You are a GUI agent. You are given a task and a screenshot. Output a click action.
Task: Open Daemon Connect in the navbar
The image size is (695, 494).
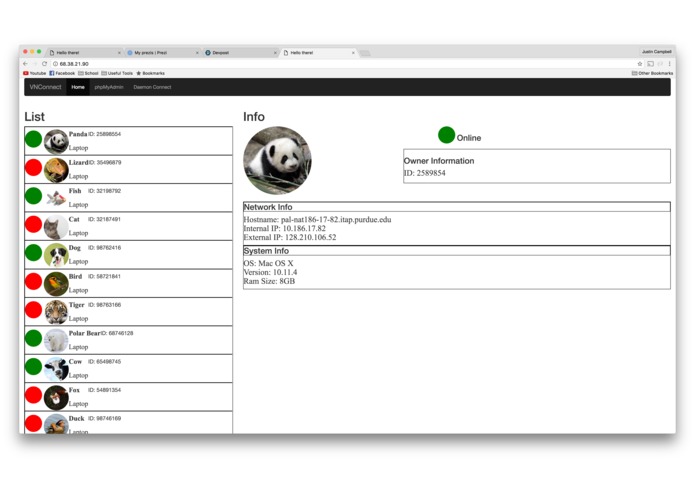coord(152,87)
